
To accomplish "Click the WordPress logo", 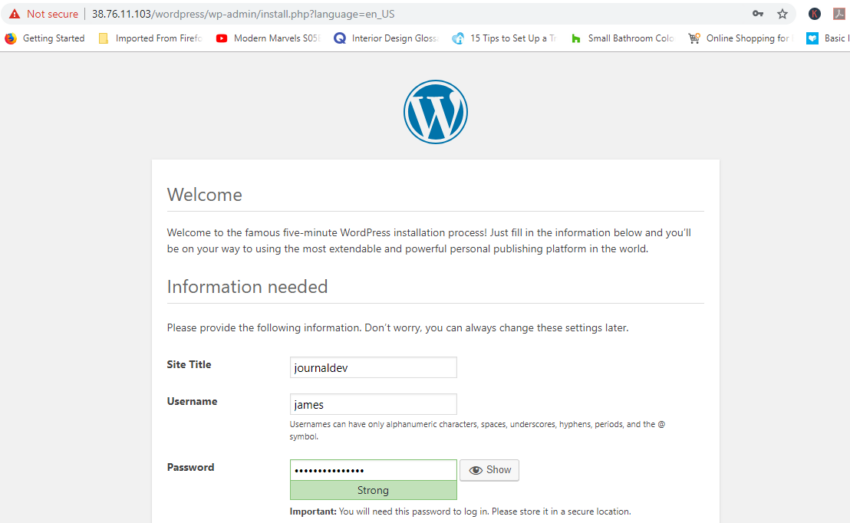I will point(435,112).
